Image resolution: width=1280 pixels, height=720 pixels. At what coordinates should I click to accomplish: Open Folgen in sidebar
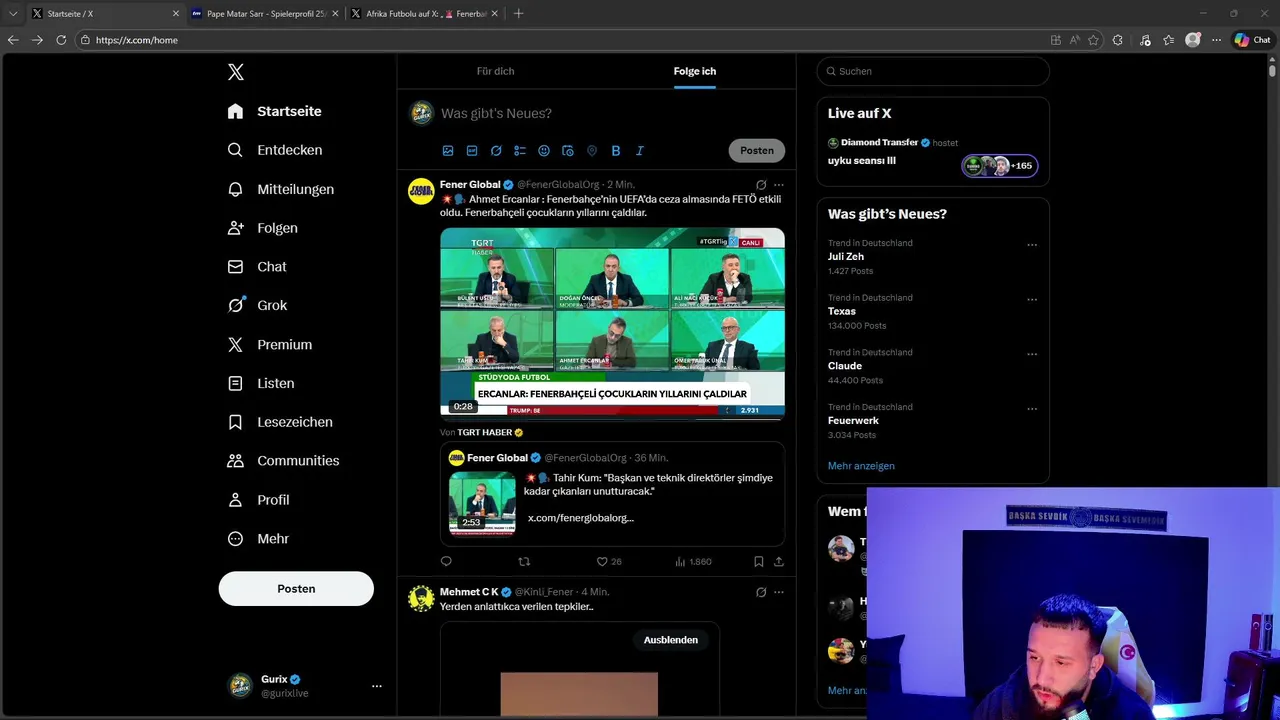262,228
